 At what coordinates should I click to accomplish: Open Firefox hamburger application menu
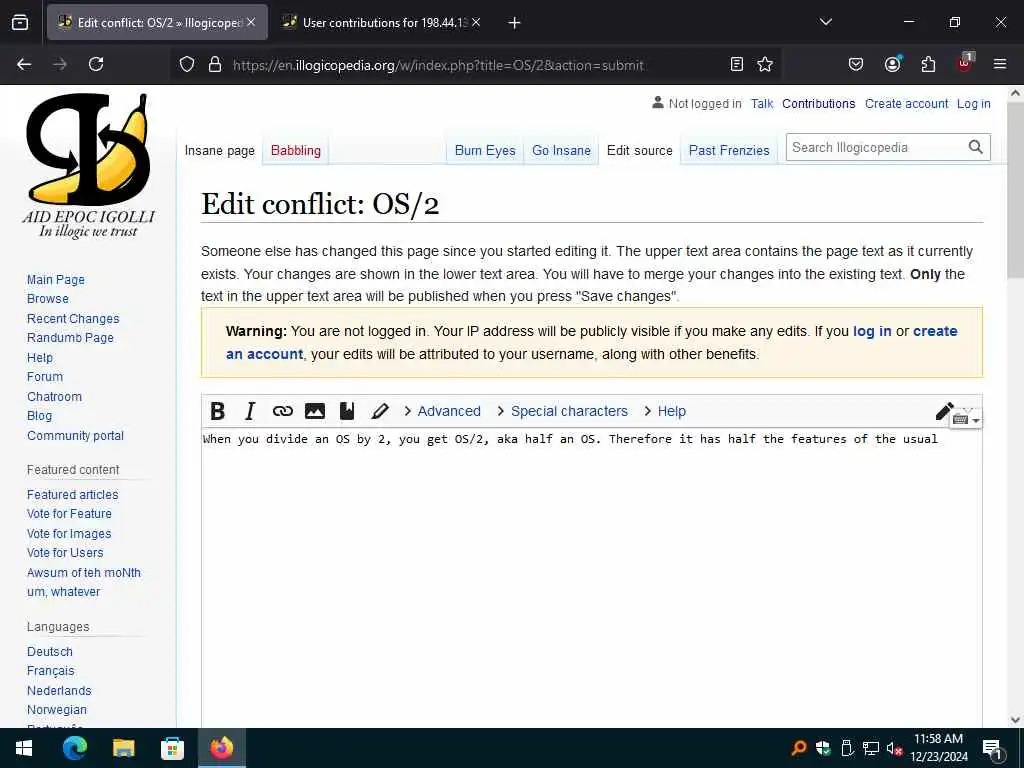click(1000, 64)
